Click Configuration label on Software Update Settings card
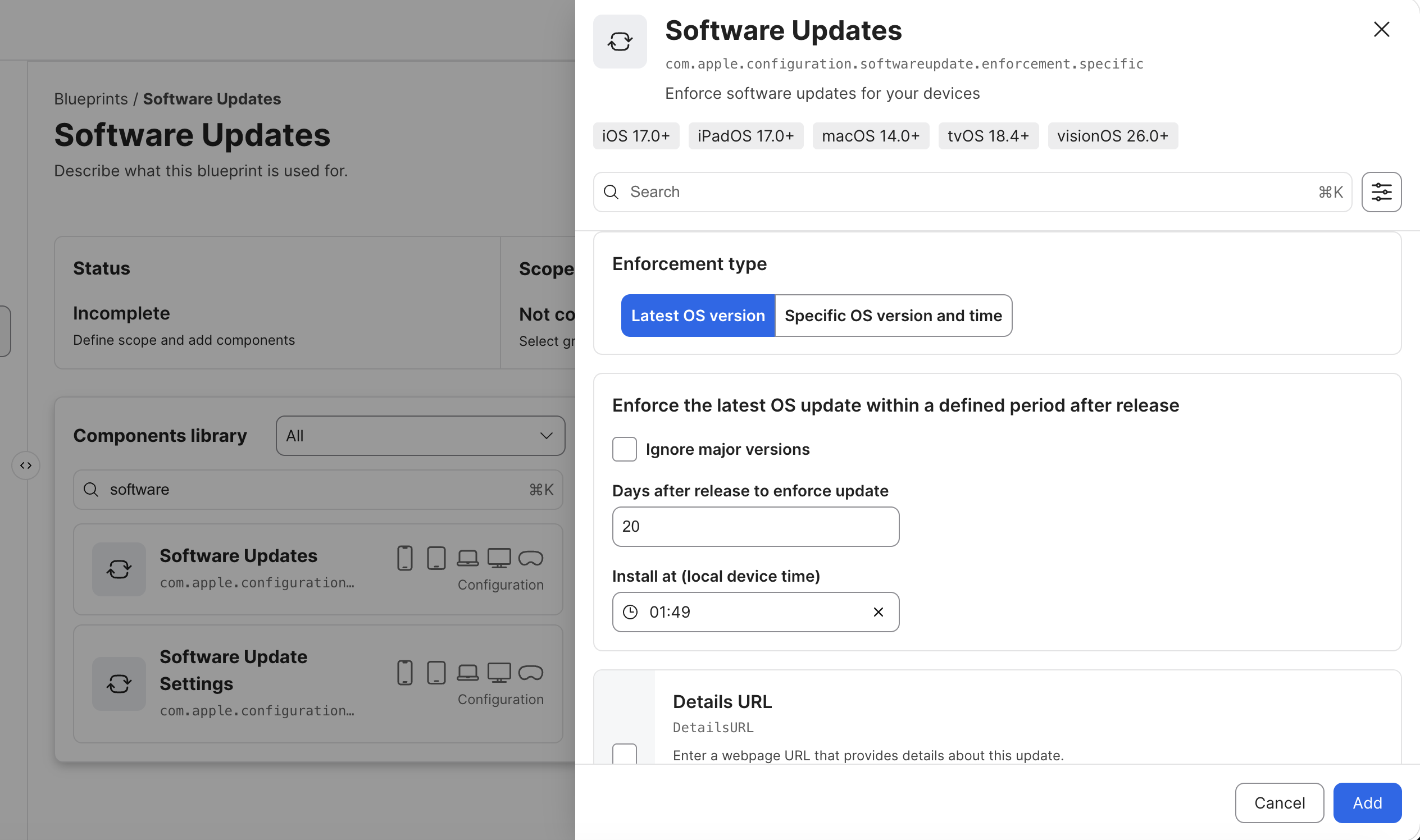This screenshot has width=1420, height=840. pyautogui.click(x=500, y=699)
